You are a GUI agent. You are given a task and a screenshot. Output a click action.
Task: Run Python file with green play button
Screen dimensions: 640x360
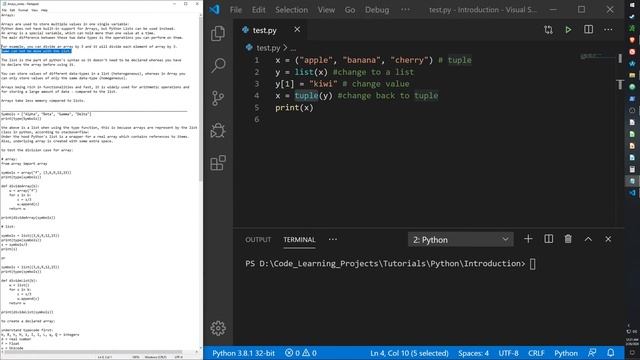coord(568,29)
